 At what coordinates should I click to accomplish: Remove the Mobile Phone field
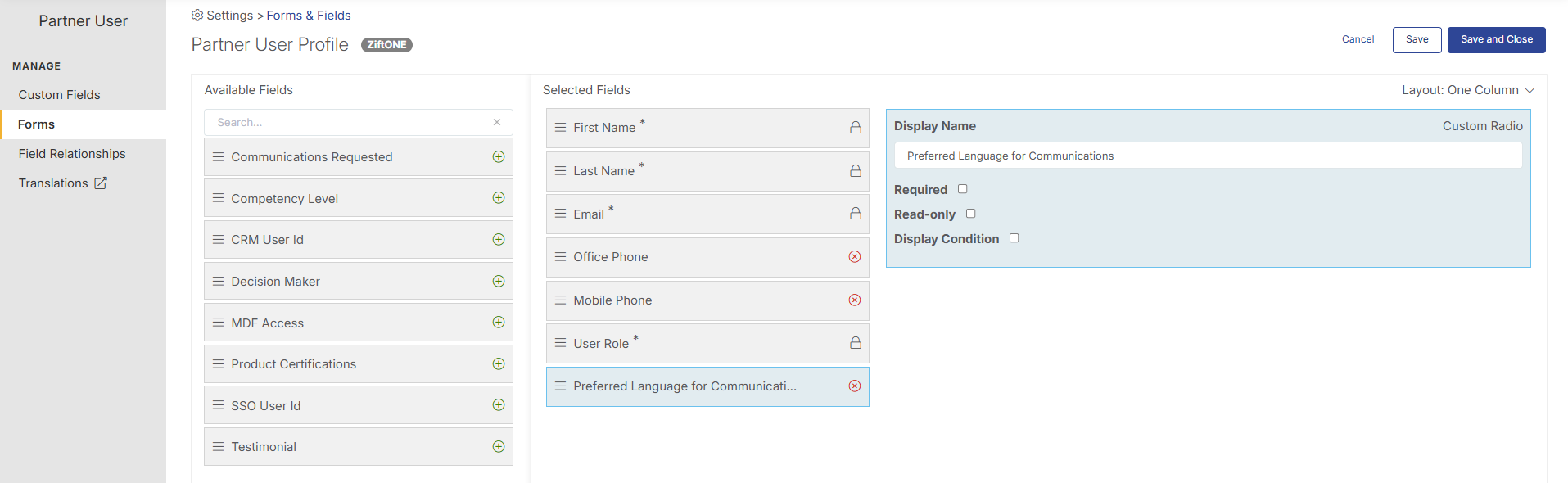tap(855, 300)
